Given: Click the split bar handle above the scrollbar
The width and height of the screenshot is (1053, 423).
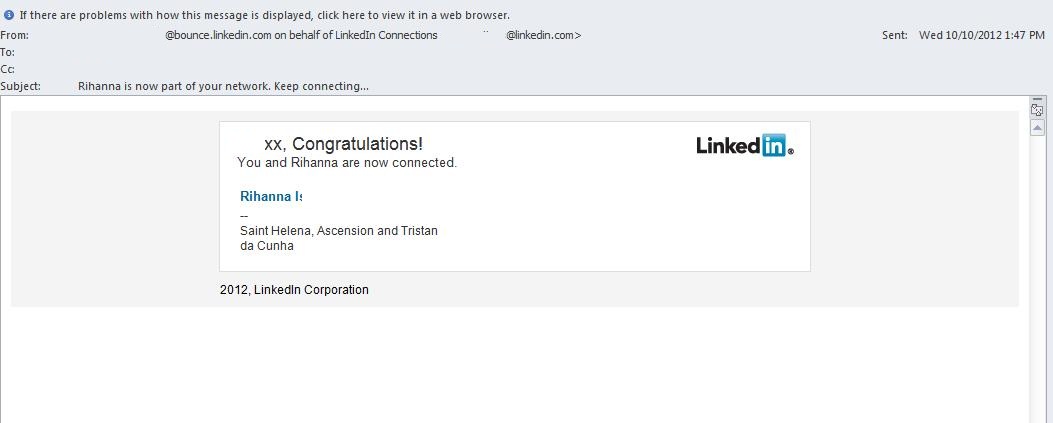Looking at the screenshot, I should [x=1037, y=100].
